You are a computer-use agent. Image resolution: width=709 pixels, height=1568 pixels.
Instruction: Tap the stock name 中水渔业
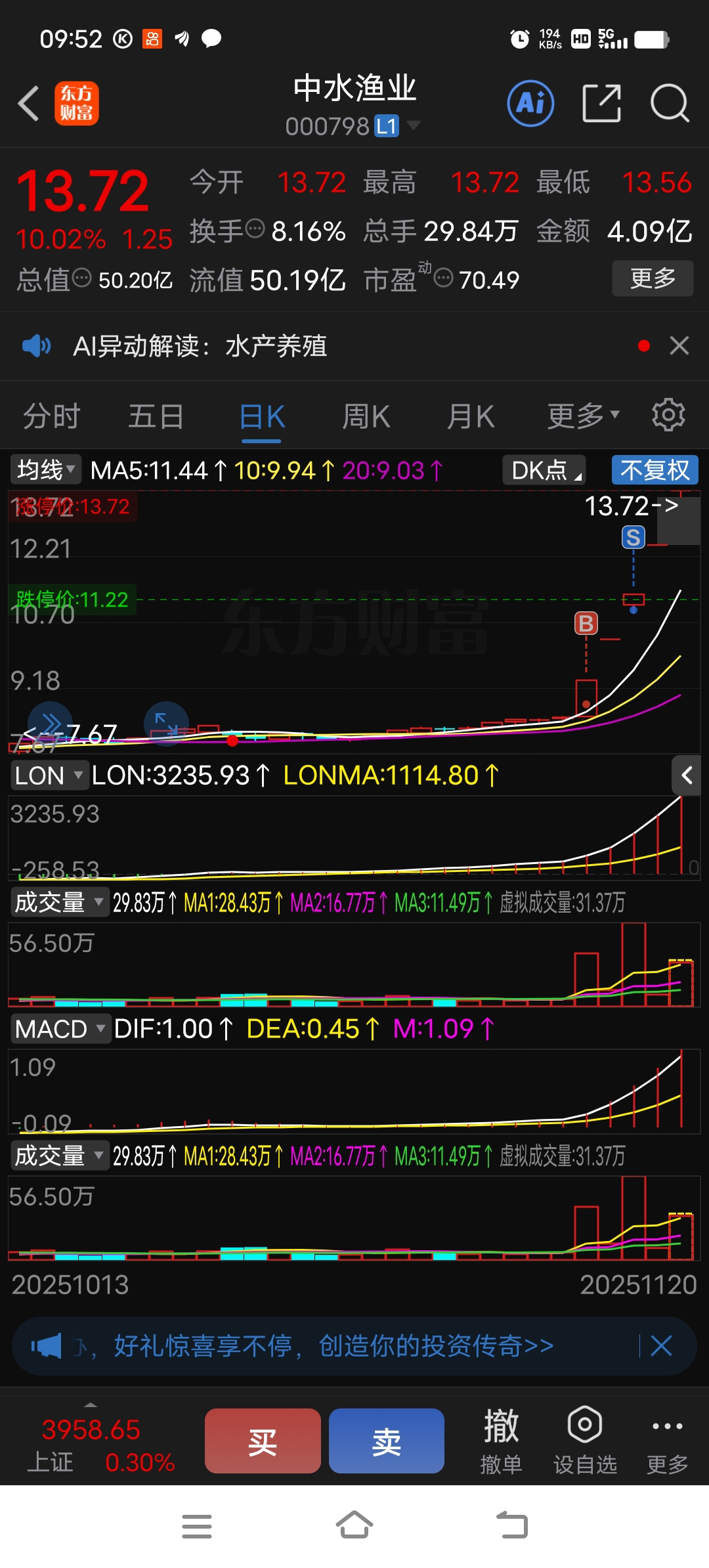(x=354, y=89)
